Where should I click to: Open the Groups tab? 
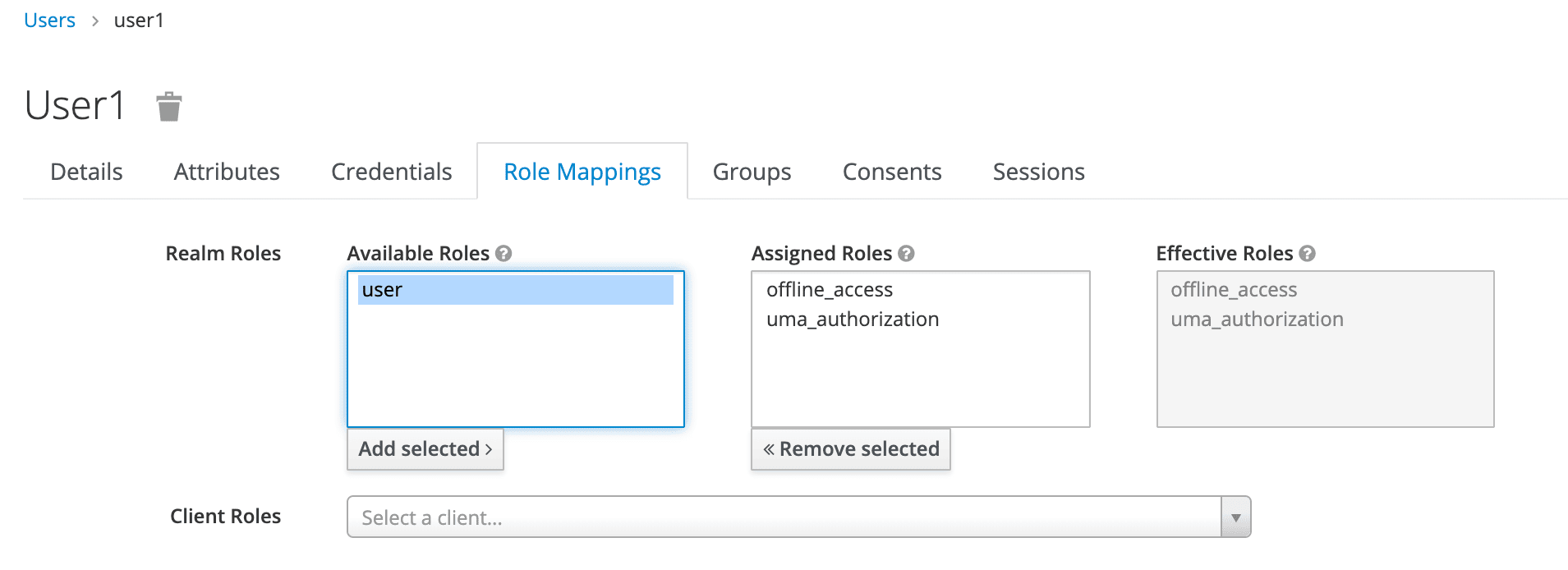752,172
